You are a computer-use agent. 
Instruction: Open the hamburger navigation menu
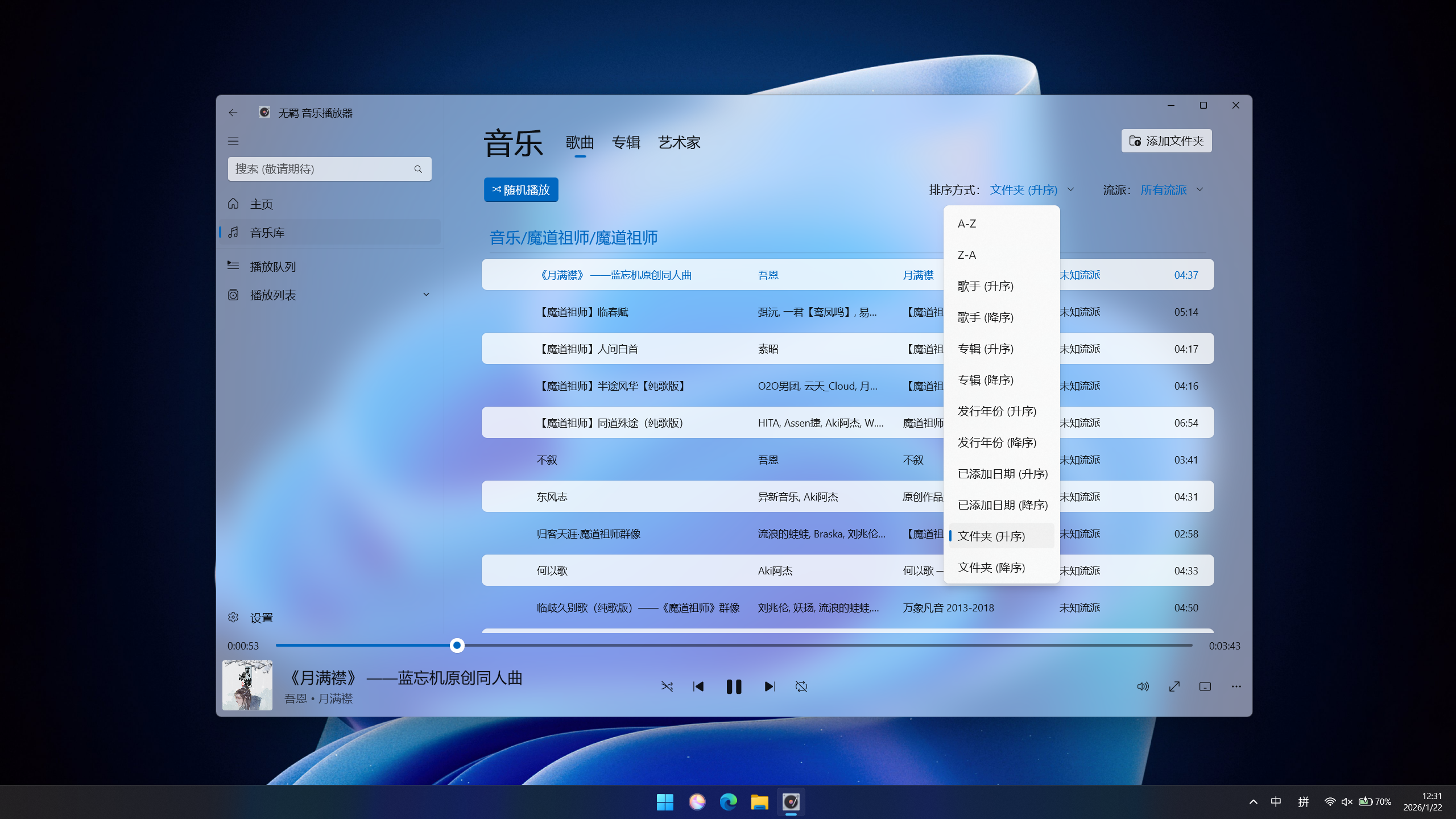pos(233,141)
